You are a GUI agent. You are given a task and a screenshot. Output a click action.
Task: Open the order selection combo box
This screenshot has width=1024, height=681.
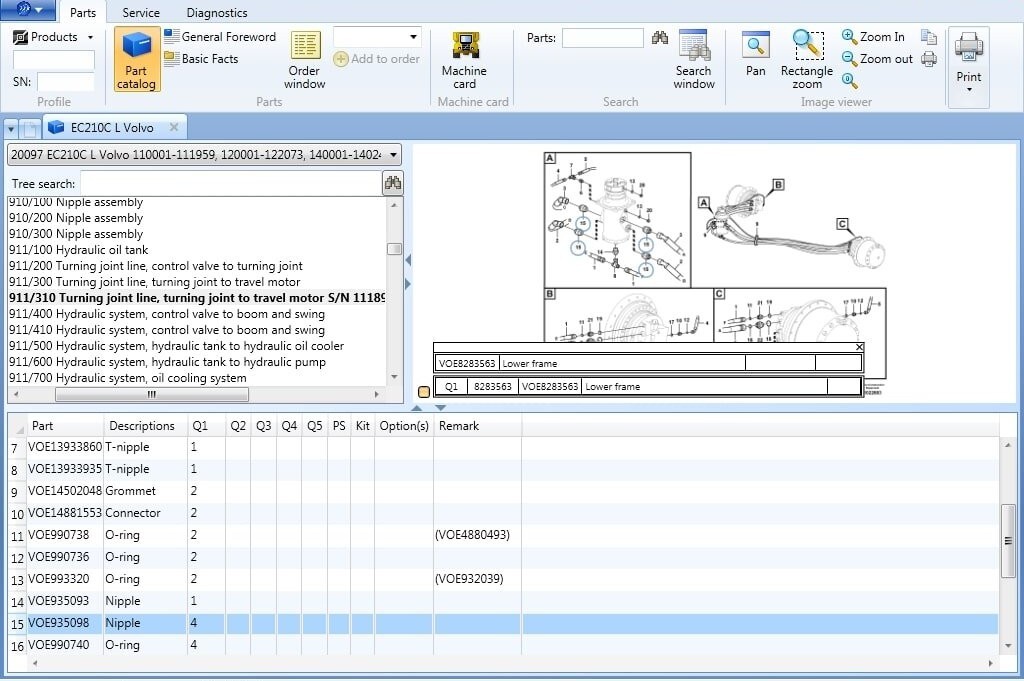tap(377, 37)
